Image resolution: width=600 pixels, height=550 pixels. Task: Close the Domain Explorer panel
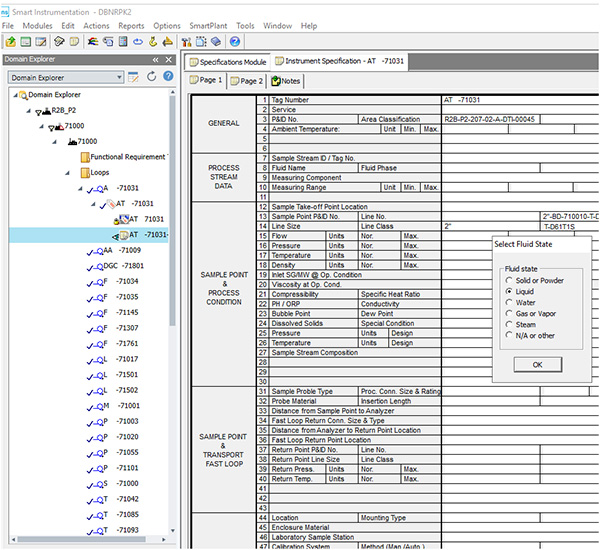point(168,59)
